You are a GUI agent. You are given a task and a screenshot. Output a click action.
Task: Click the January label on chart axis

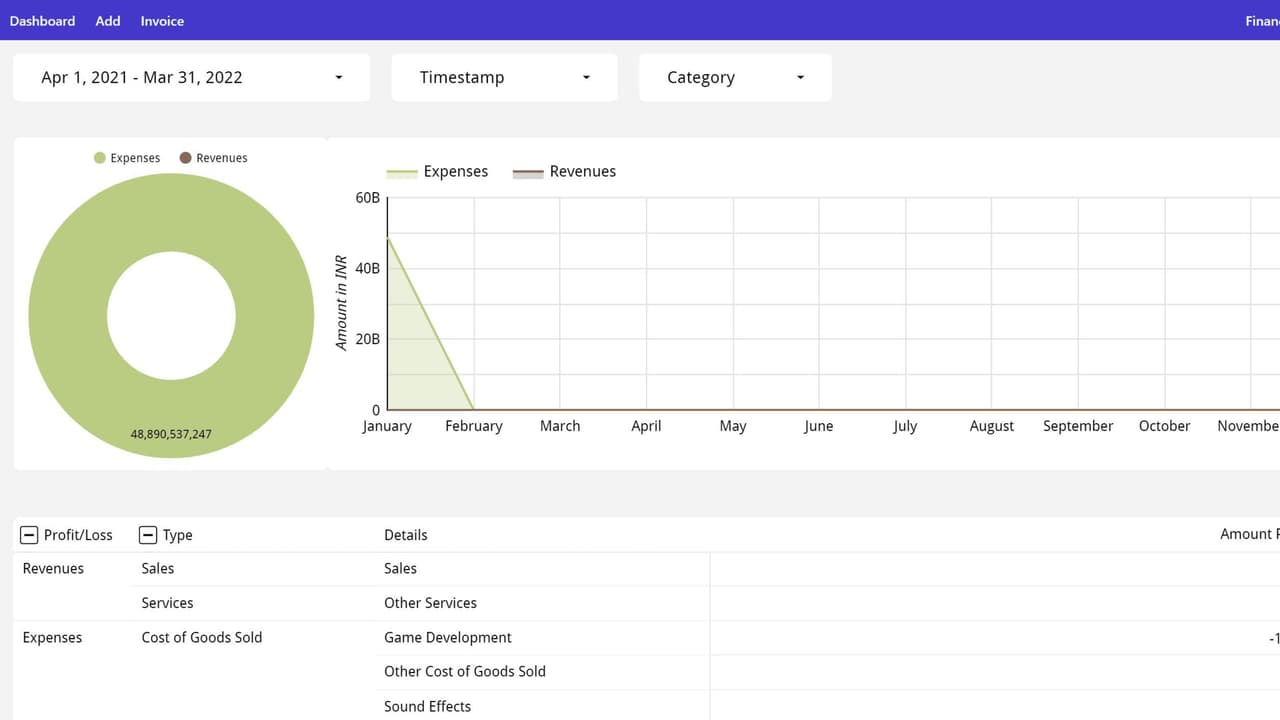pyautogui.click(x=387, y=426)
